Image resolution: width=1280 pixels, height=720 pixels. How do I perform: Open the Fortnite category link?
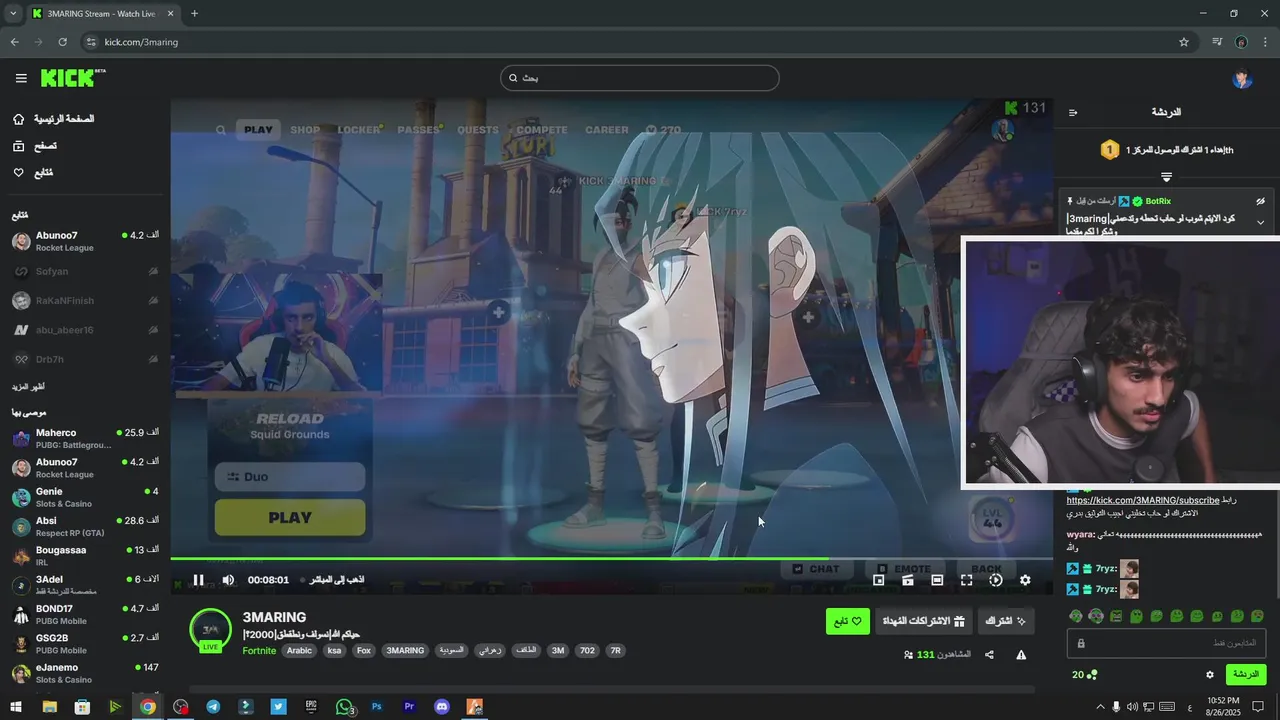click(259, 651)
